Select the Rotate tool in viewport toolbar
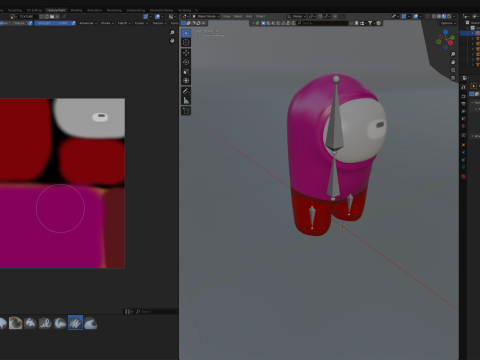 point(186,62)
